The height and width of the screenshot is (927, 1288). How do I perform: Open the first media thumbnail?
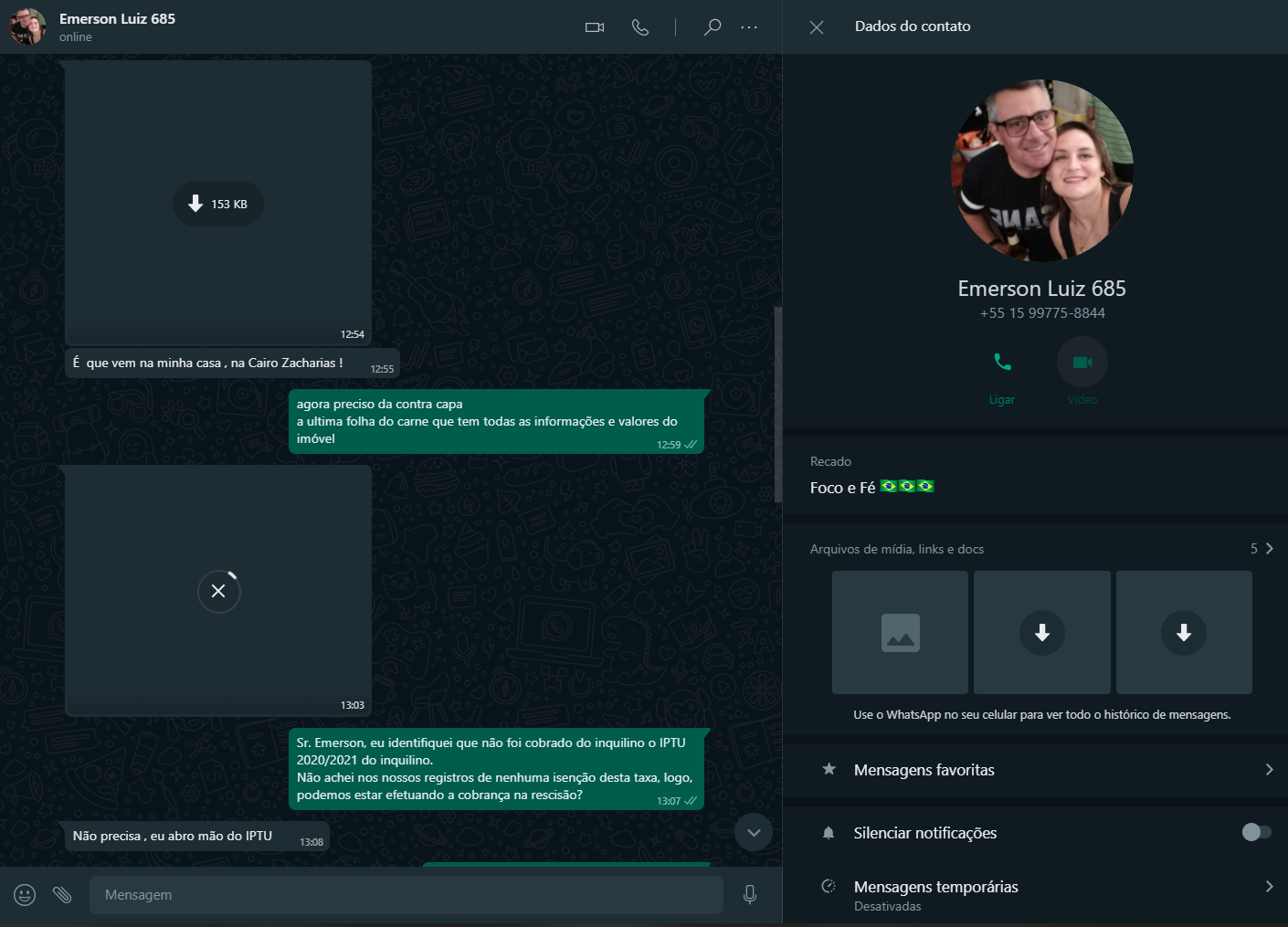coord(900,632)
